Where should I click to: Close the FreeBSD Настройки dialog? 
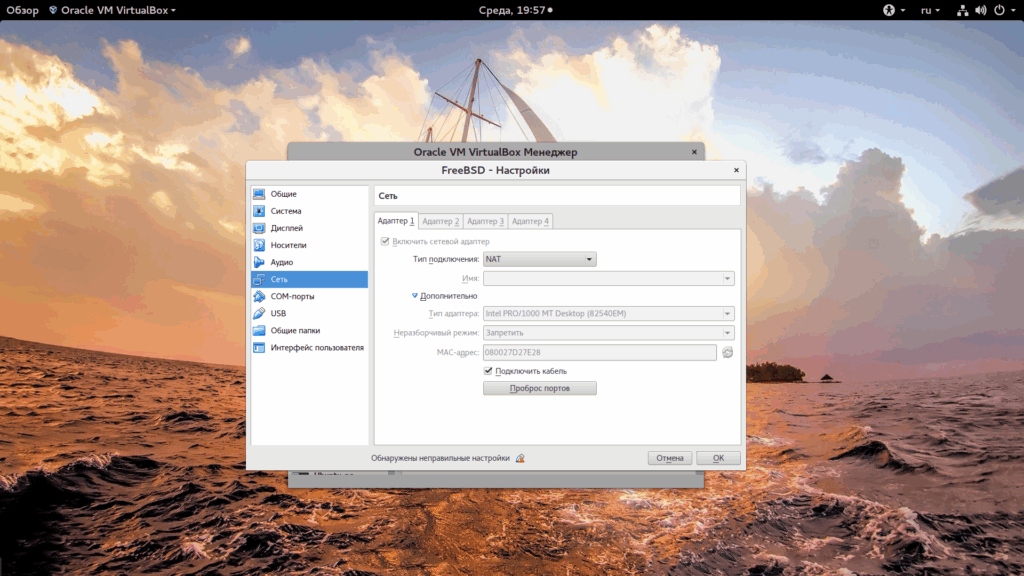coord(736,170)
